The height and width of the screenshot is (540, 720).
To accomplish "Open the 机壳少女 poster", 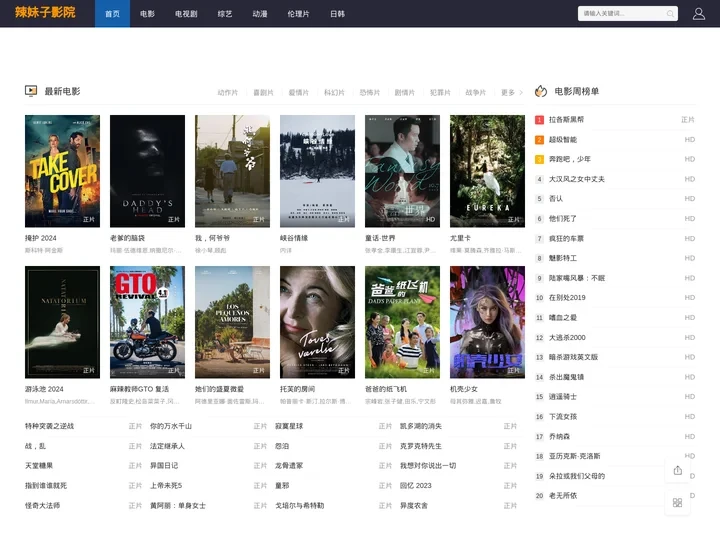I will pos(487,322).
